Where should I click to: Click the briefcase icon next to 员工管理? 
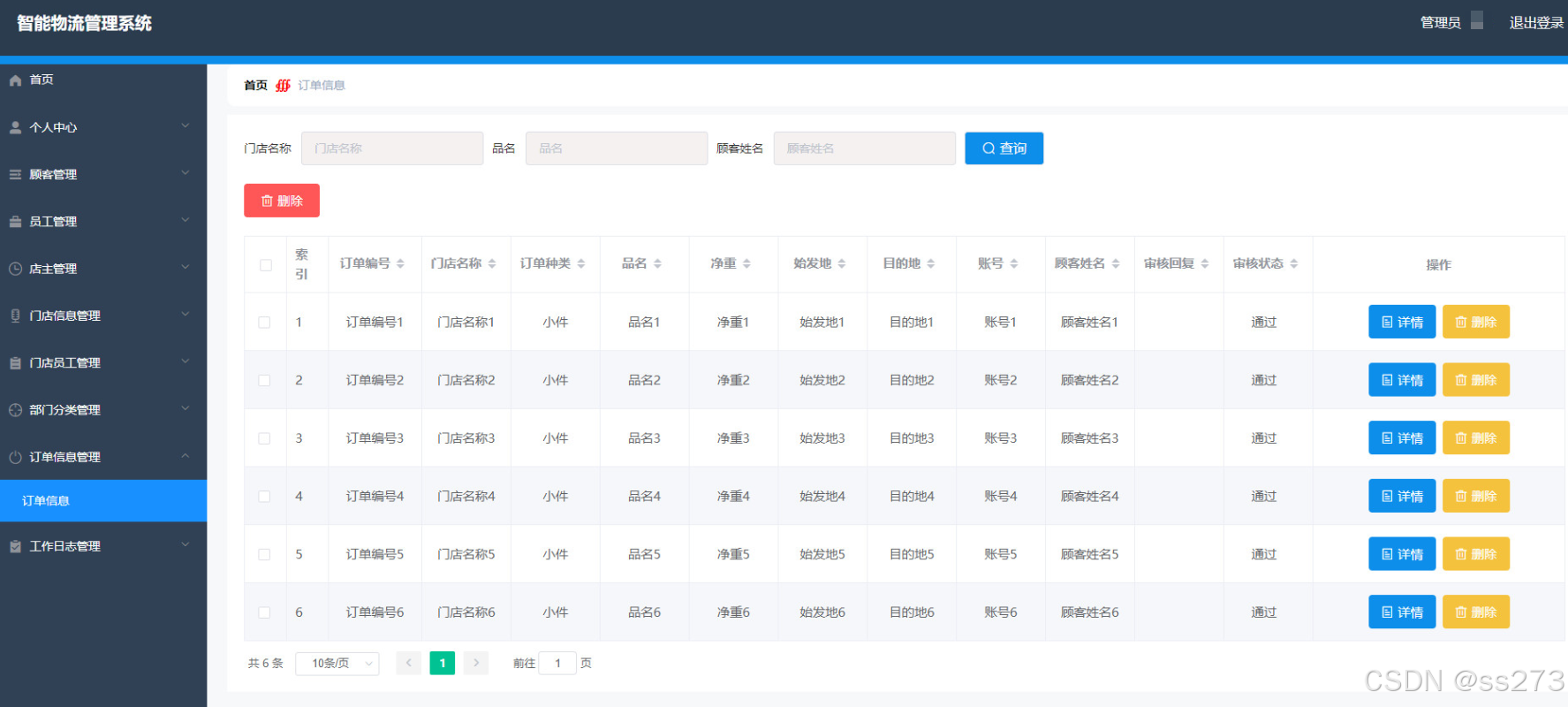(15, 222)
